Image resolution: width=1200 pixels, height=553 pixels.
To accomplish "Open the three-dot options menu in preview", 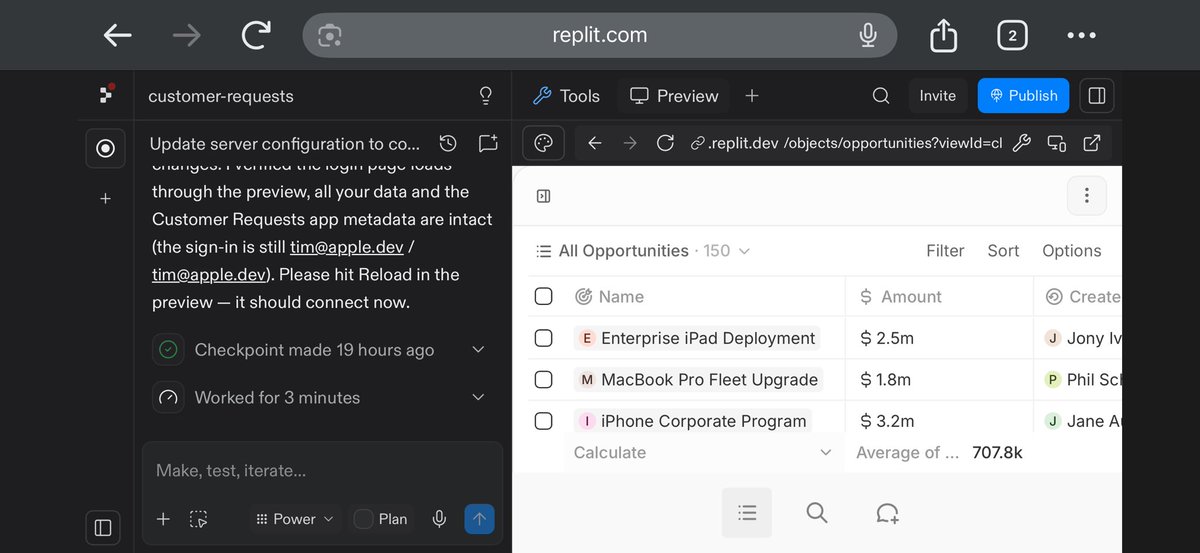I will (x=1087, y=196).
